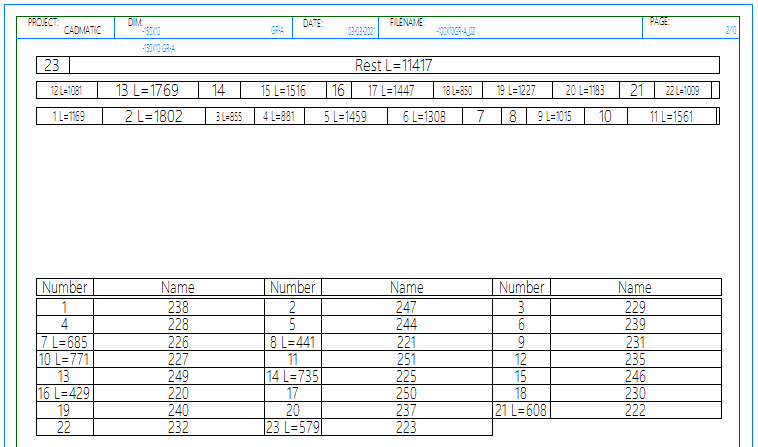Click bar segment '6 L=1308'
Image resolution: width=758 pixels, height=447 pixels.
pos(425,116)
